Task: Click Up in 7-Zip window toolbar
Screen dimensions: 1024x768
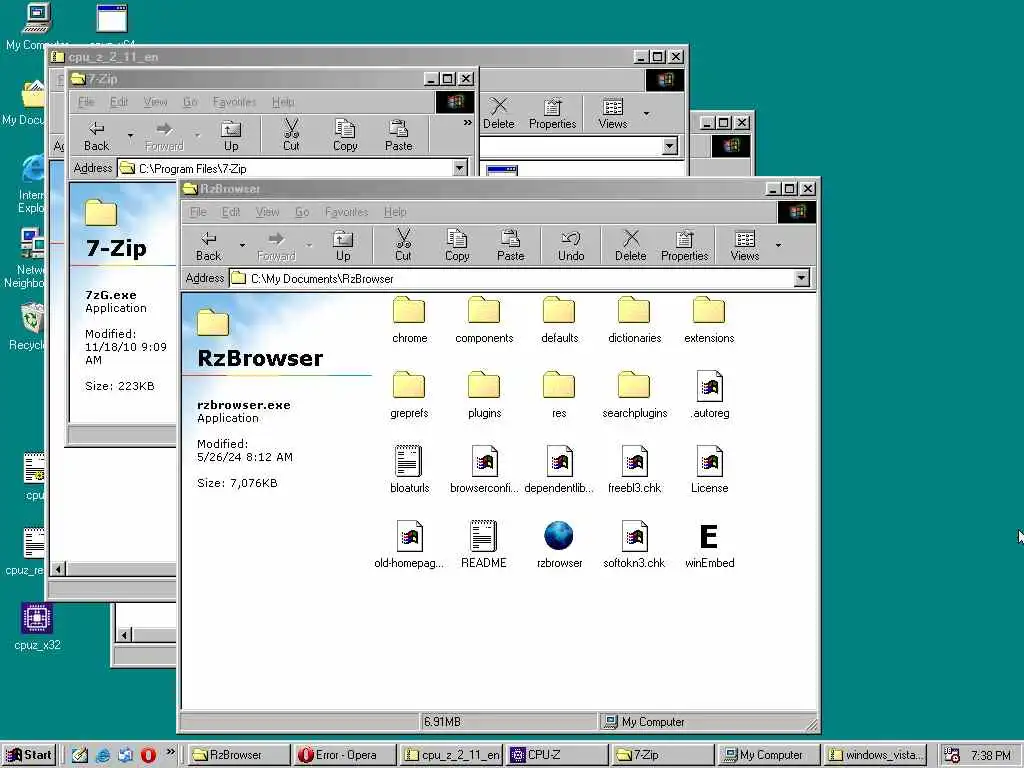Action: point(231,135)
